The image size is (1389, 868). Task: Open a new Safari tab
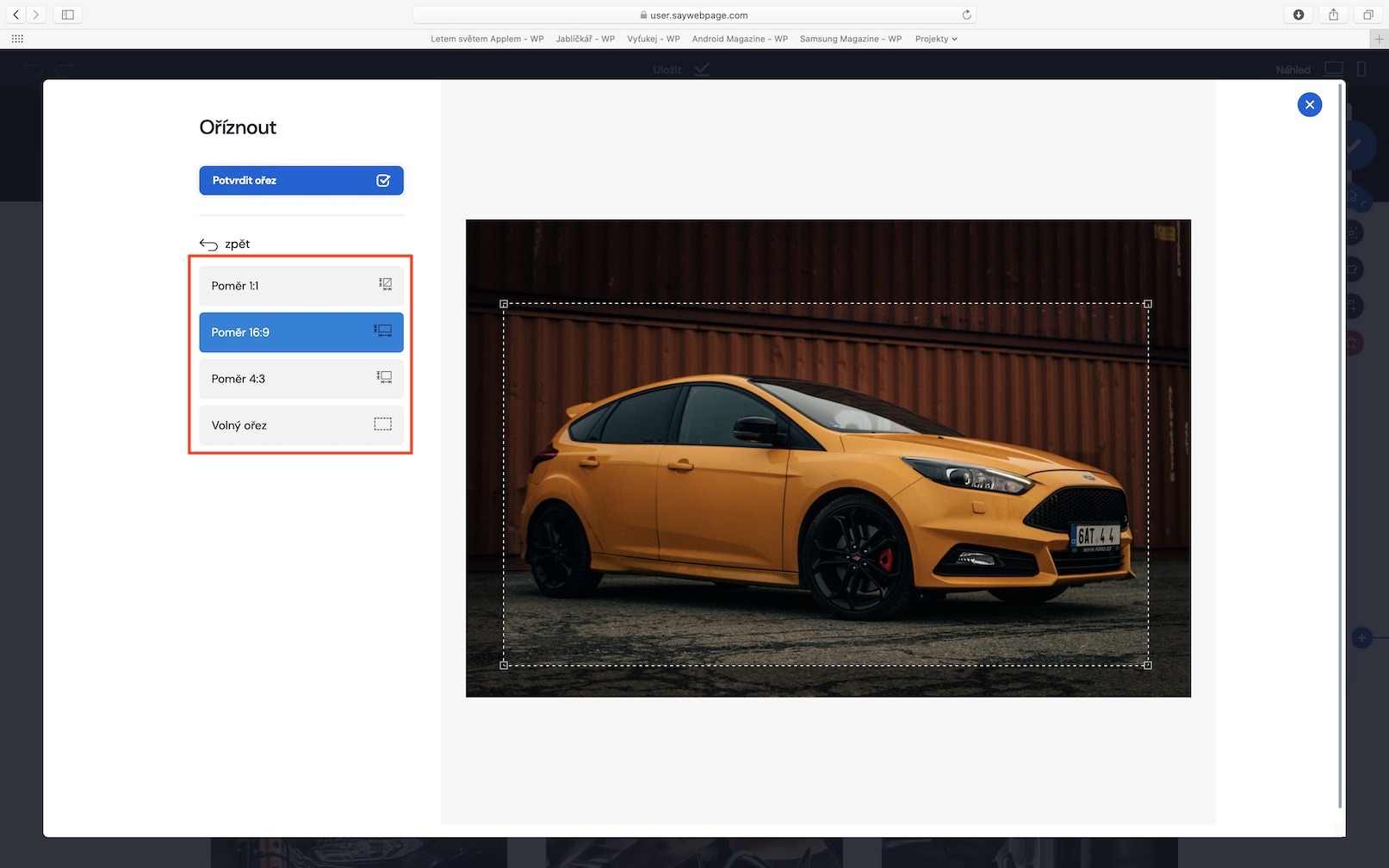(1379, 39)
